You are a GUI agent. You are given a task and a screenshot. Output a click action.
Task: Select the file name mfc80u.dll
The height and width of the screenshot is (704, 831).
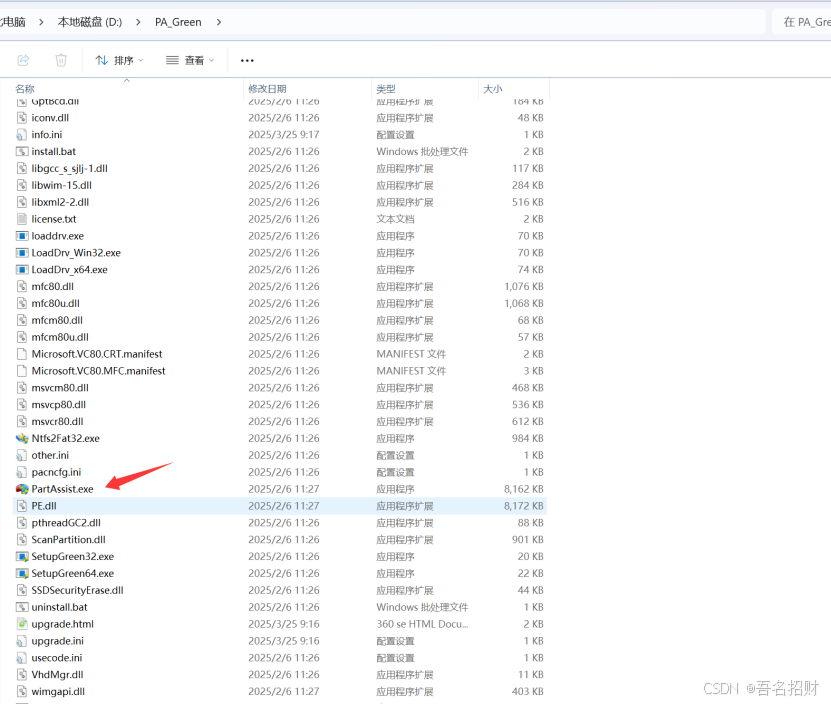[x=56, y=304]
